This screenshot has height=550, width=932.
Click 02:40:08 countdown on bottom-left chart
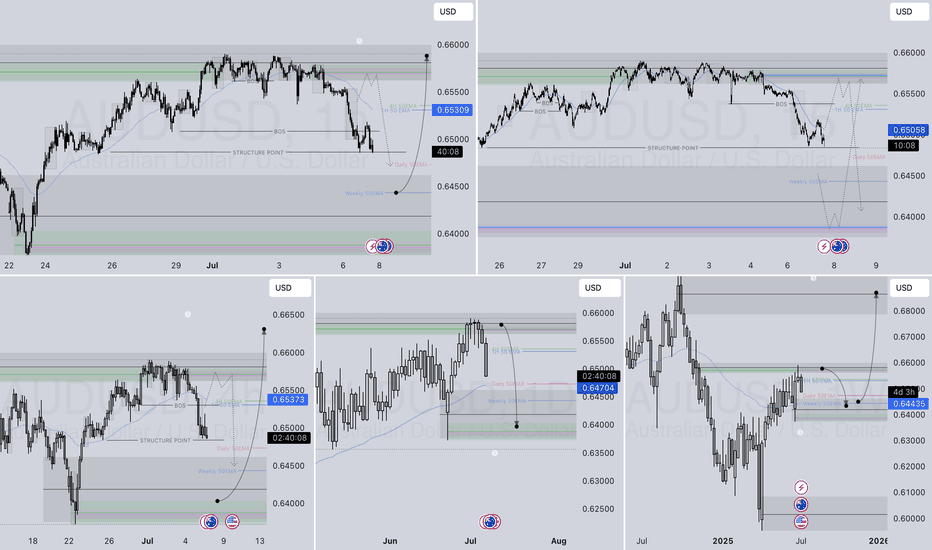(x=289, y=438)
